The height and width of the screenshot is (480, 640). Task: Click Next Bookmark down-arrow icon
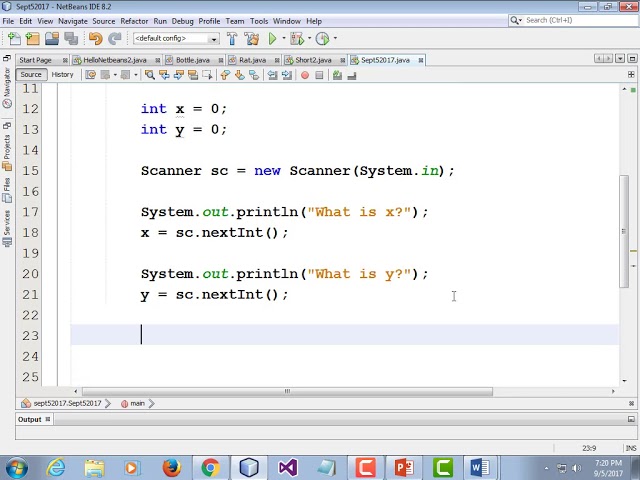240,75
